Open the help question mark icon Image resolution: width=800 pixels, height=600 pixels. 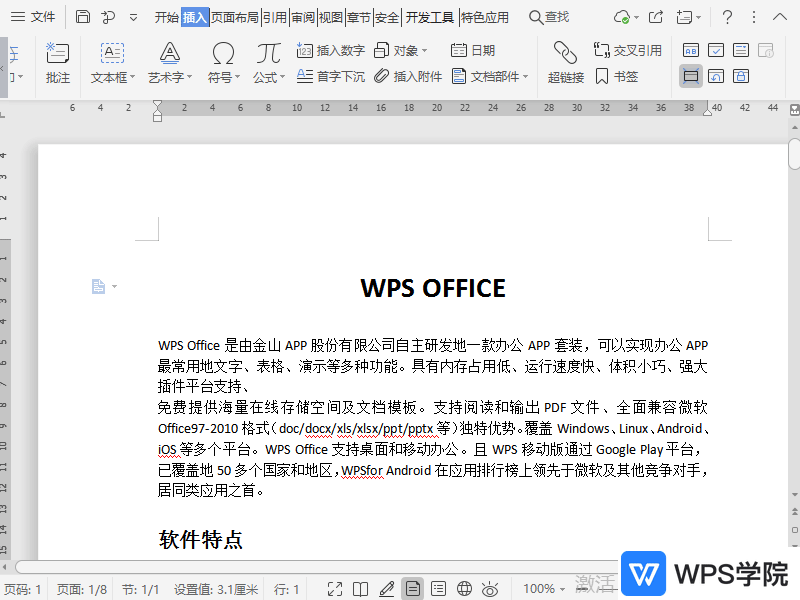click(x=728, y=17)
